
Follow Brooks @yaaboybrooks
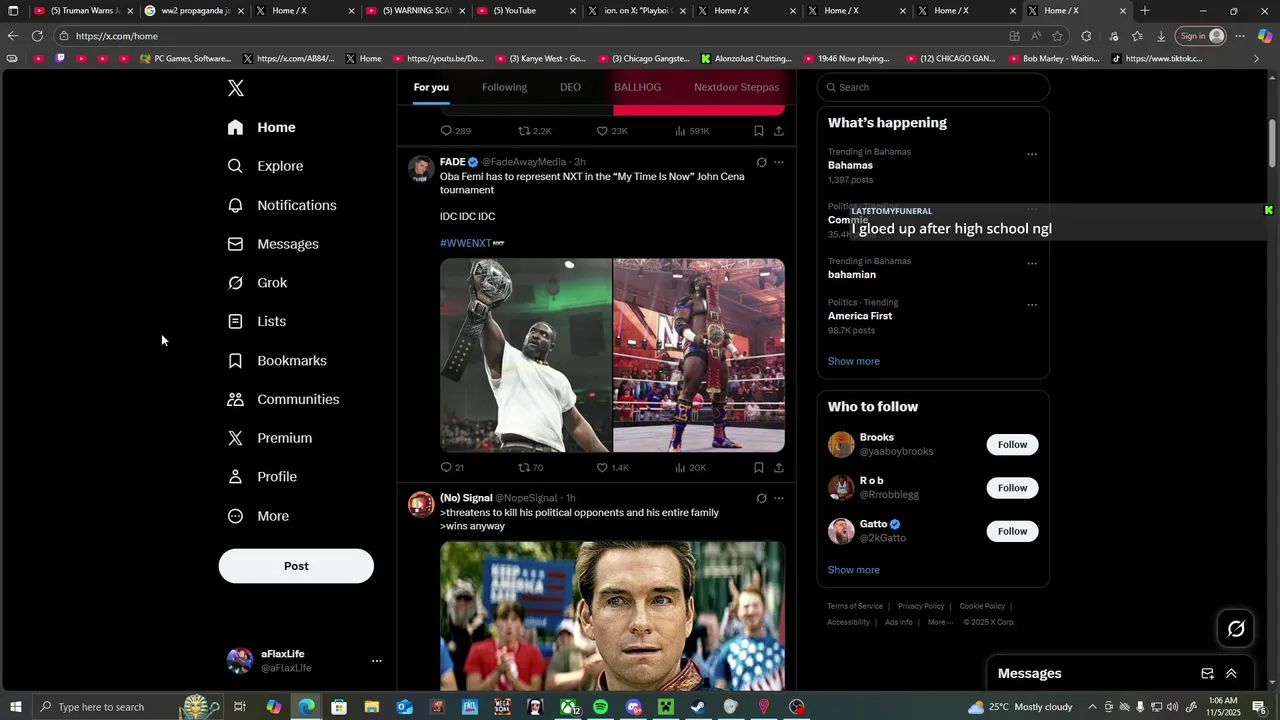(1012, 445)
